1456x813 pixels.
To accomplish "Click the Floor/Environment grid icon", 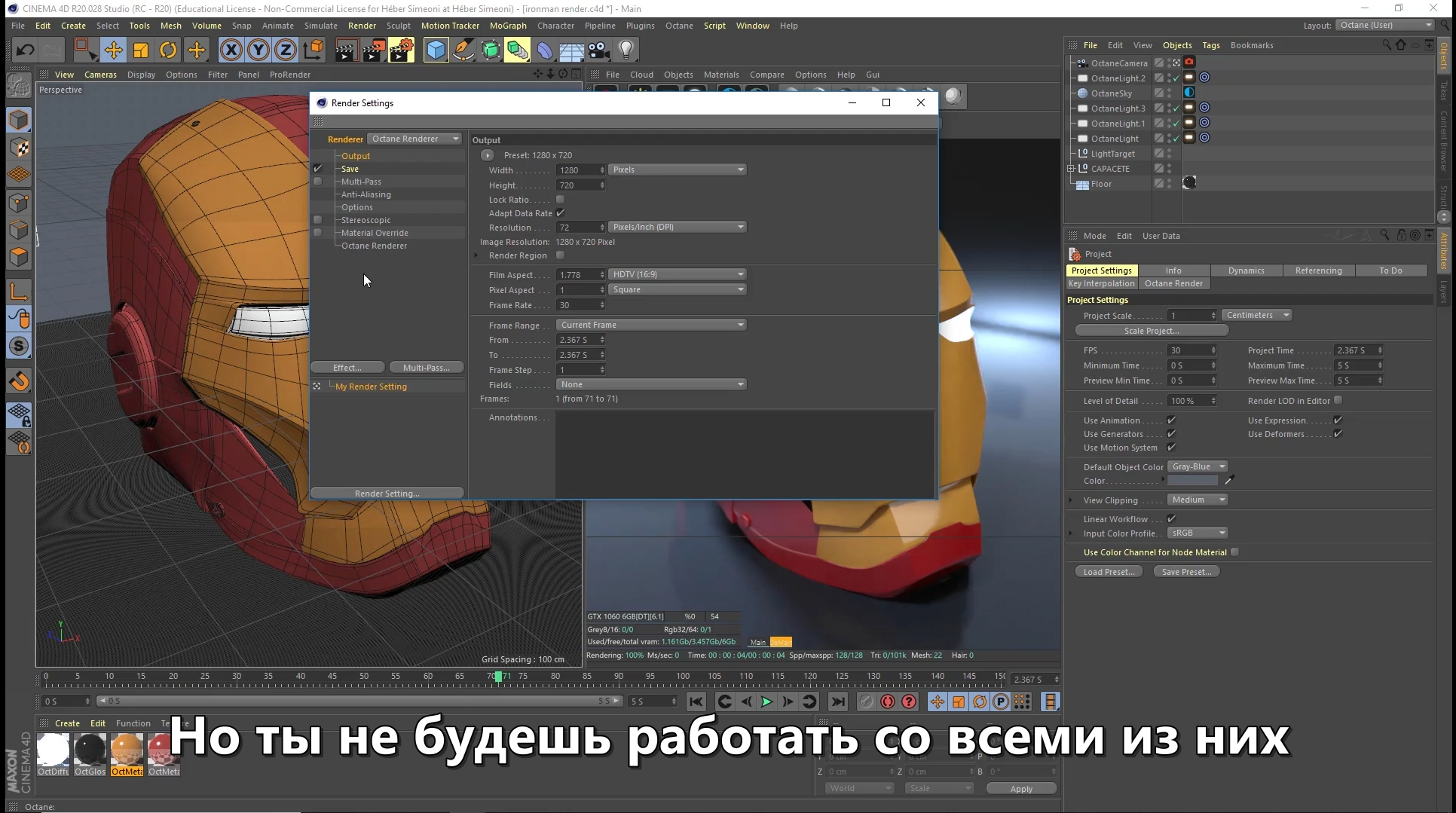I will coord(571,50).
